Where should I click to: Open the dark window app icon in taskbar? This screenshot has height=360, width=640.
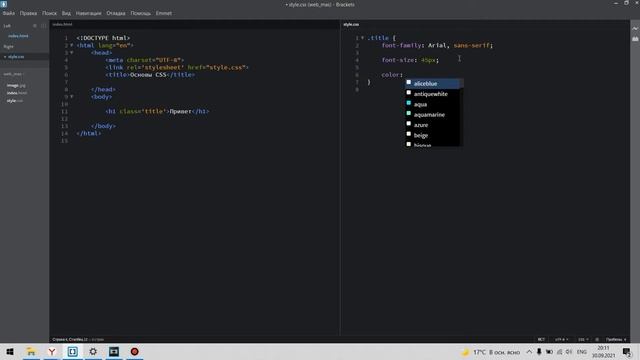114,351
